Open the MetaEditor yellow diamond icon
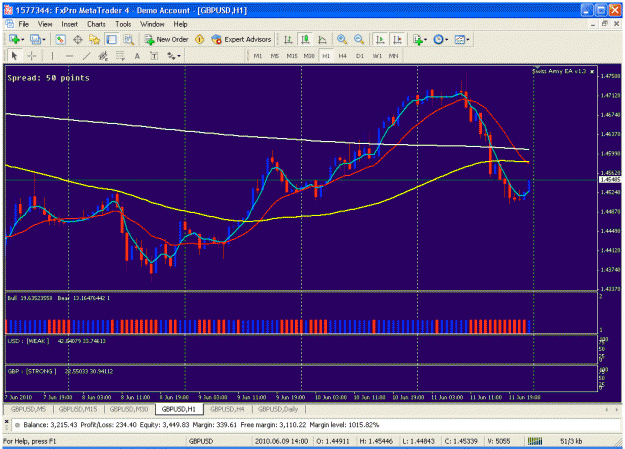625x449 pixels. 200,39
